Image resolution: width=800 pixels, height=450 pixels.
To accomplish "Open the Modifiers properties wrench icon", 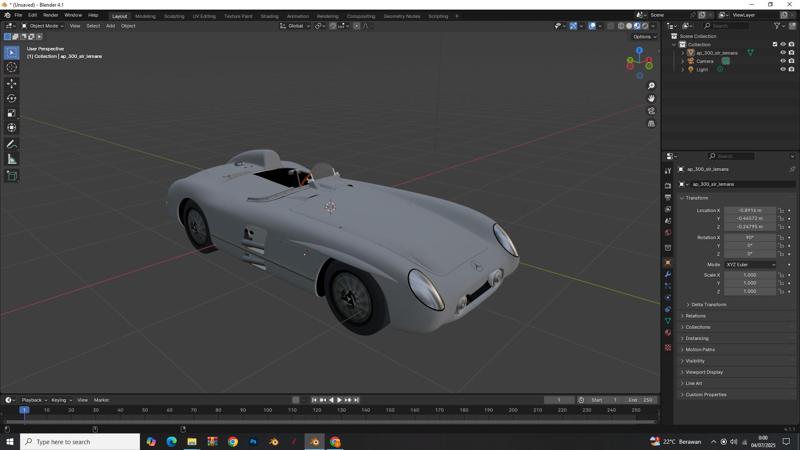I will click(668, 274).
